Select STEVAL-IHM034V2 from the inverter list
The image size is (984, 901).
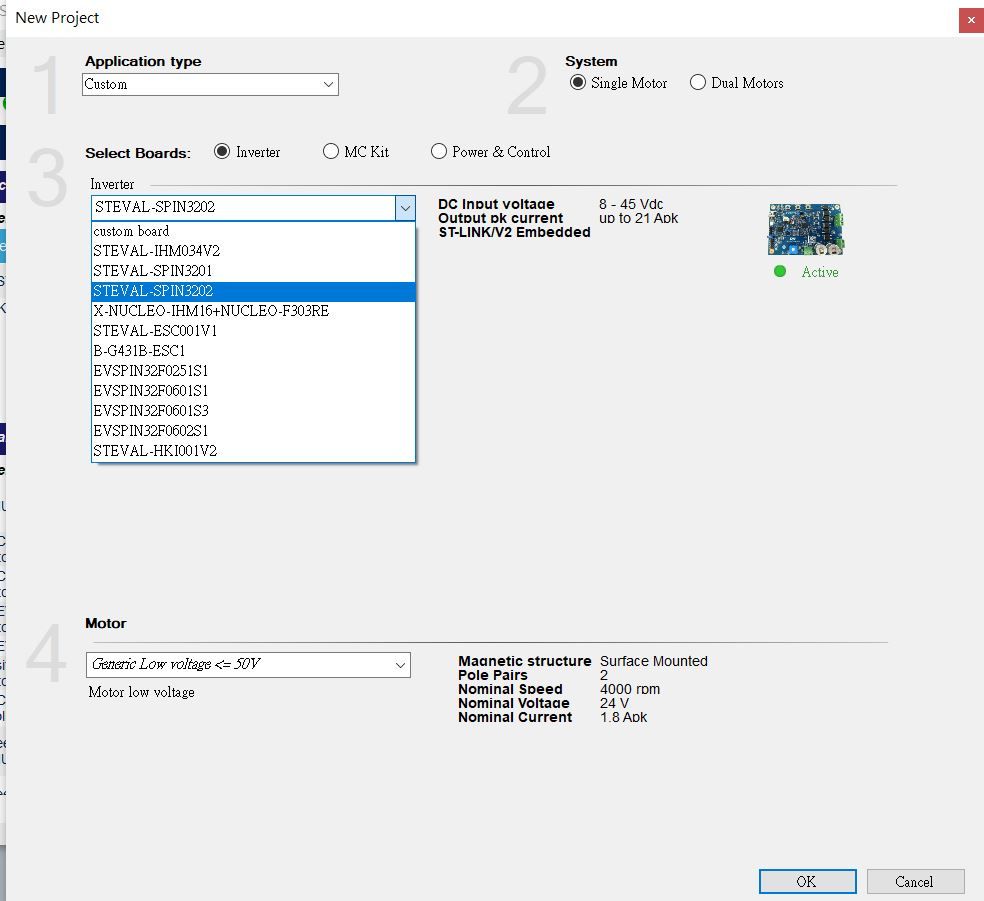click(x=254, y=251)
